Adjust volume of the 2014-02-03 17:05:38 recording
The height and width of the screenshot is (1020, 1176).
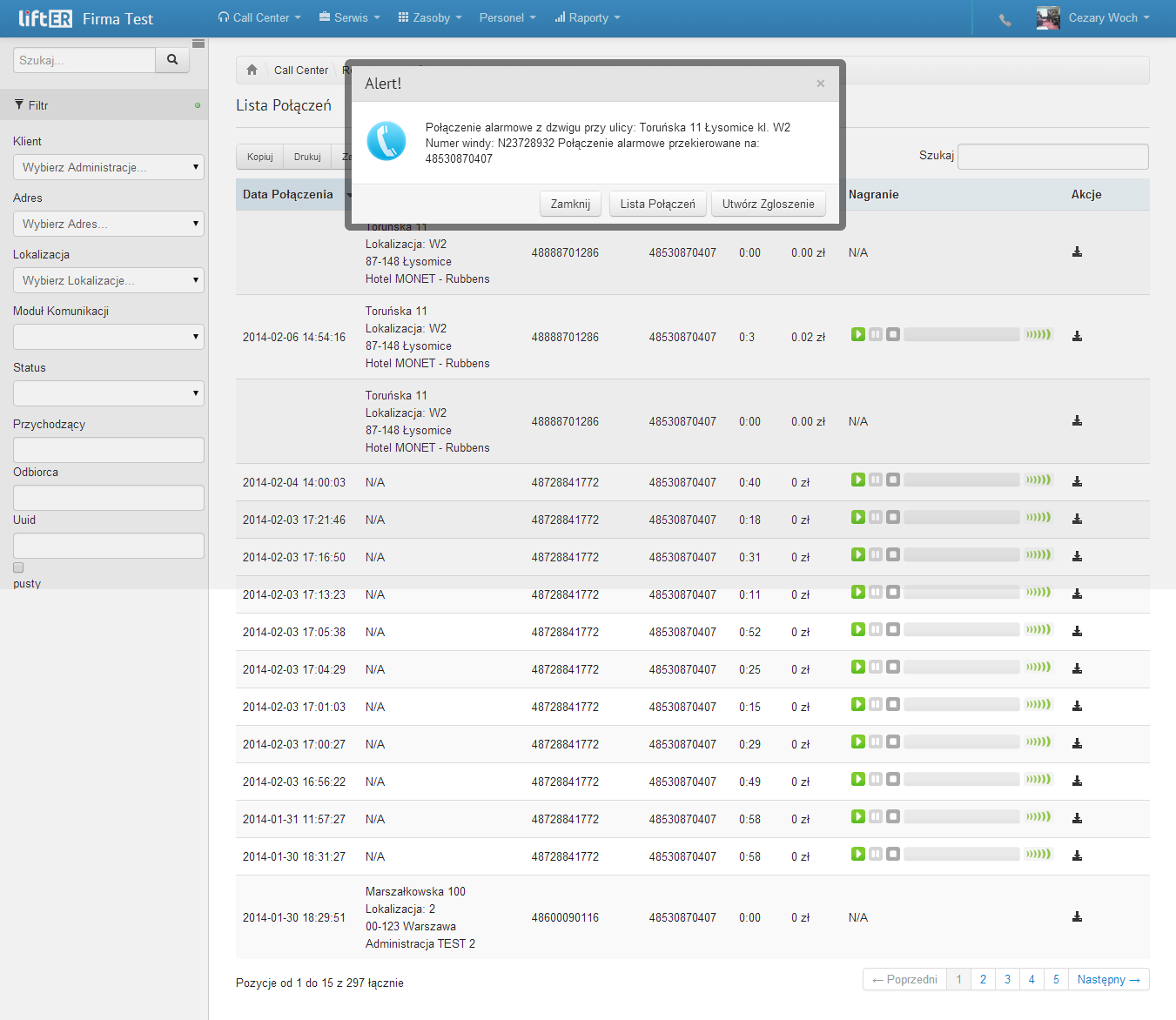(x=1038, y=629)
